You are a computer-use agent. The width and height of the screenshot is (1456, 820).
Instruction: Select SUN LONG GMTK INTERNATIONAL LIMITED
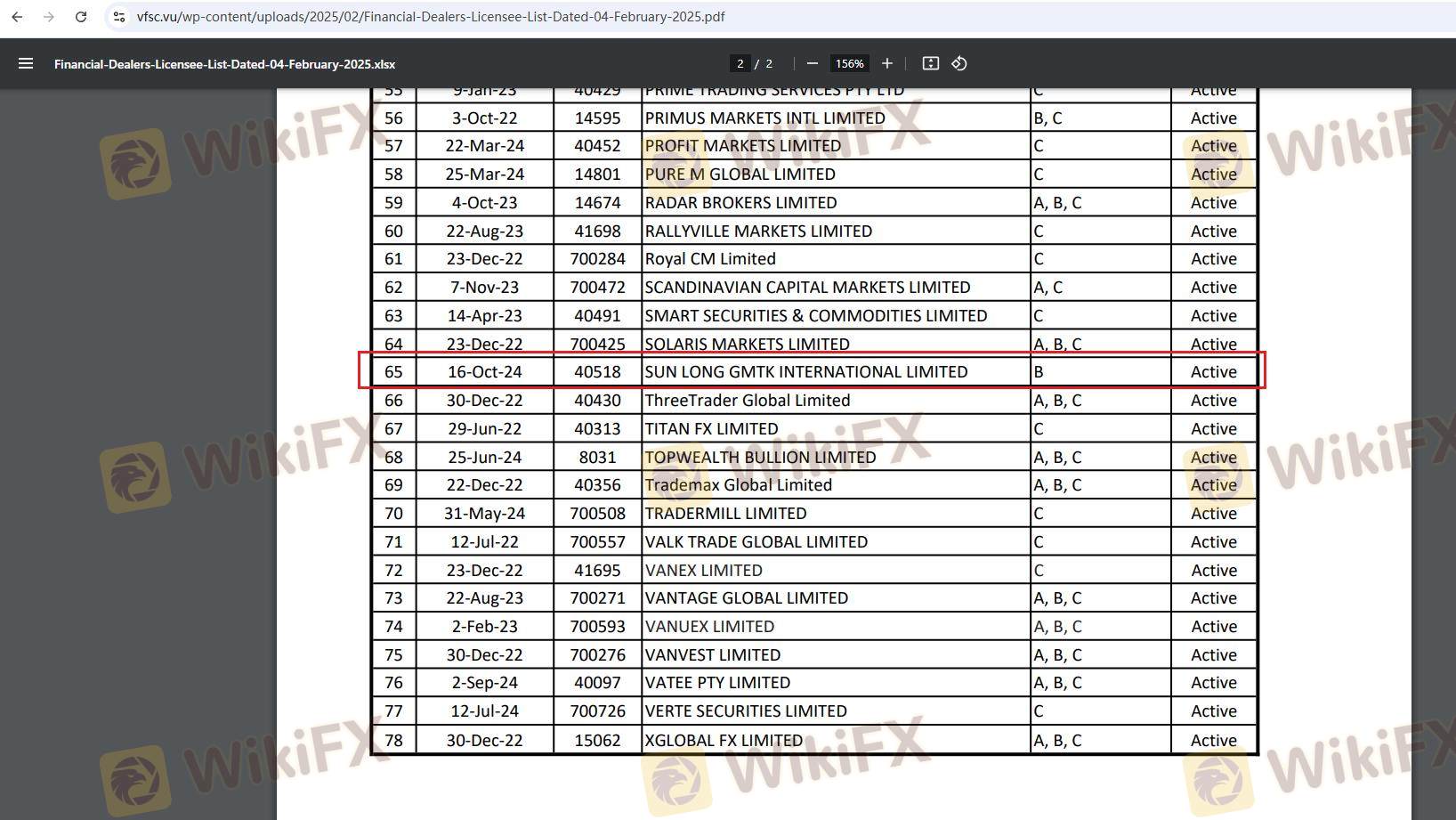coord(806,372)
